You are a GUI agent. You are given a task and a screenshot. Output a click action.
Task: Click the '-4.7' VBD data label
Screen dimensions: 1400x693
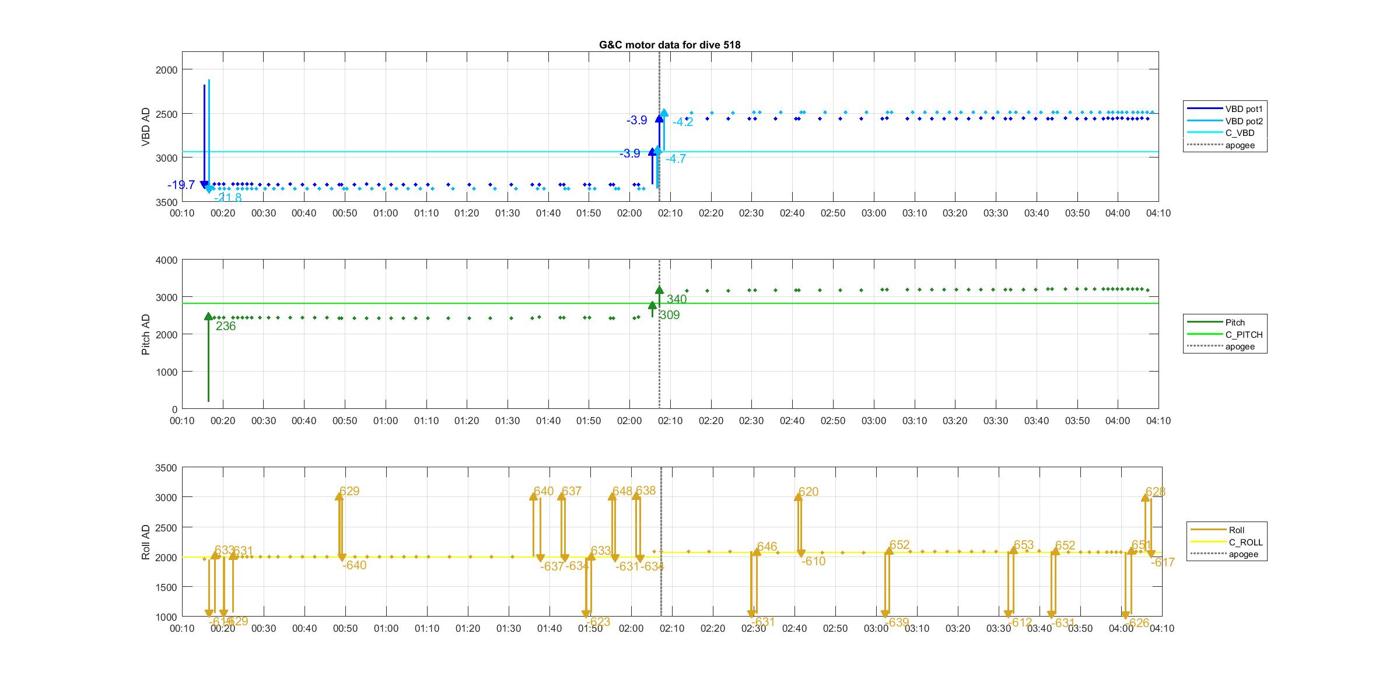click(x=676, y=158)
